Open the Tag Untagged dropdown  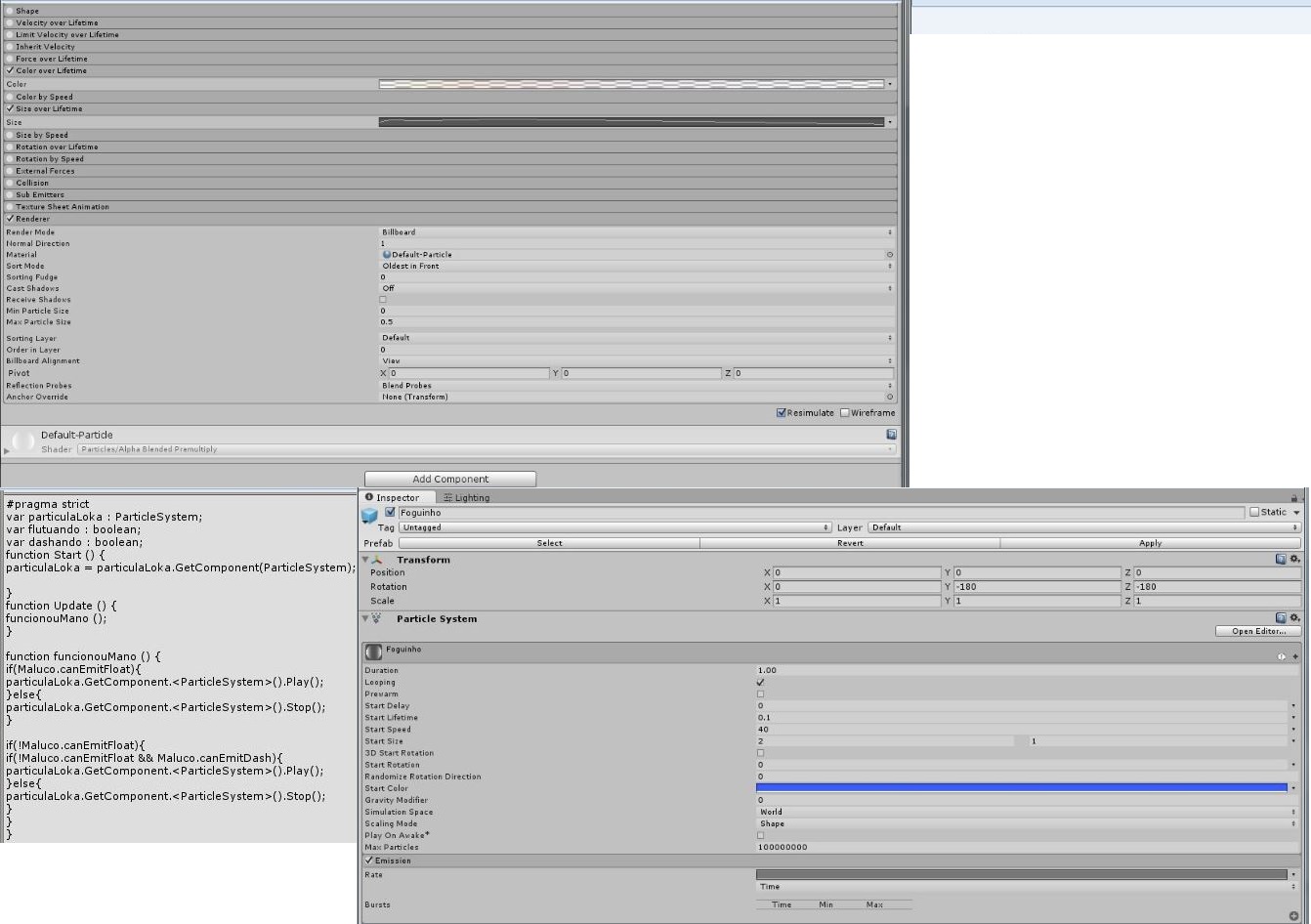[x=615, y=527]
